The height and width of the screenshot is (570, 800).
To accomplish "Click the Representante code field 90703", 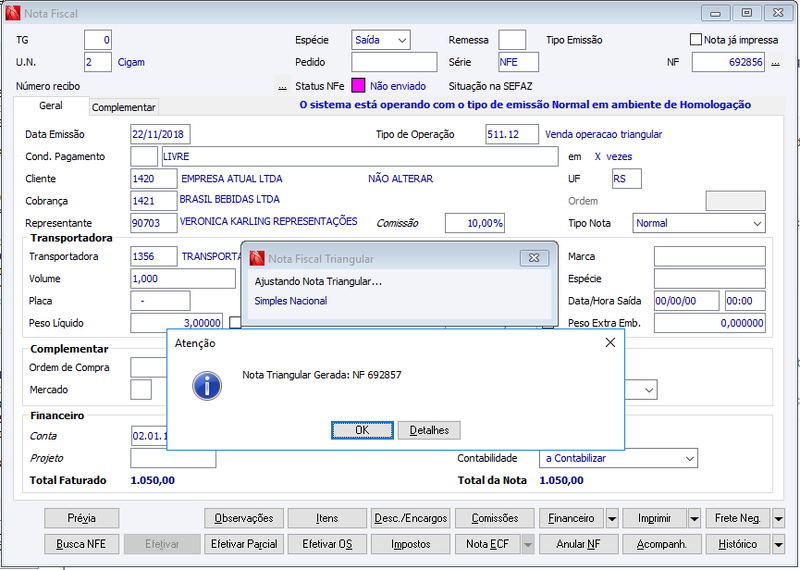I will click(154, 223).
